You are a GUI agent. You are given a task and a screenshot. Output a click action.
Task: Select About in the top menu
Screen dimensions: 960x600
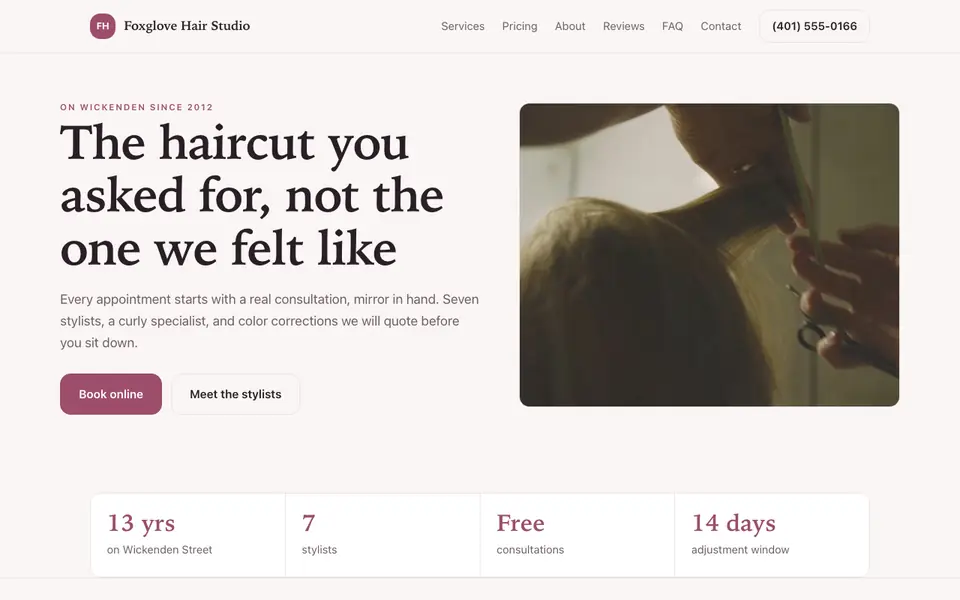point(569,26)
